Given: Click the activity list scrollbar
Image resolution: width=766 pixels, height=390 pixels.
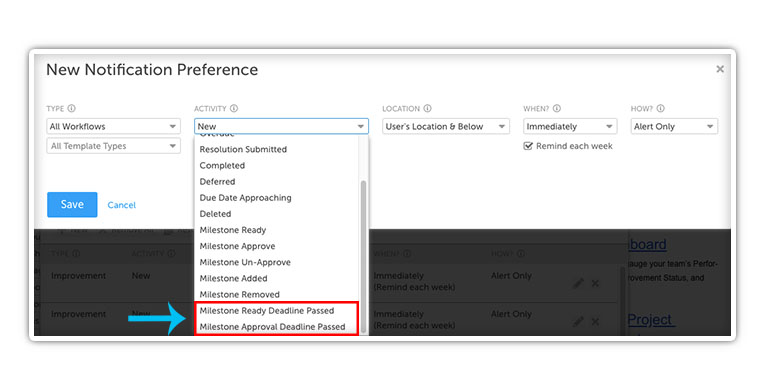Looking at the screenshot, I should [363, 257].
